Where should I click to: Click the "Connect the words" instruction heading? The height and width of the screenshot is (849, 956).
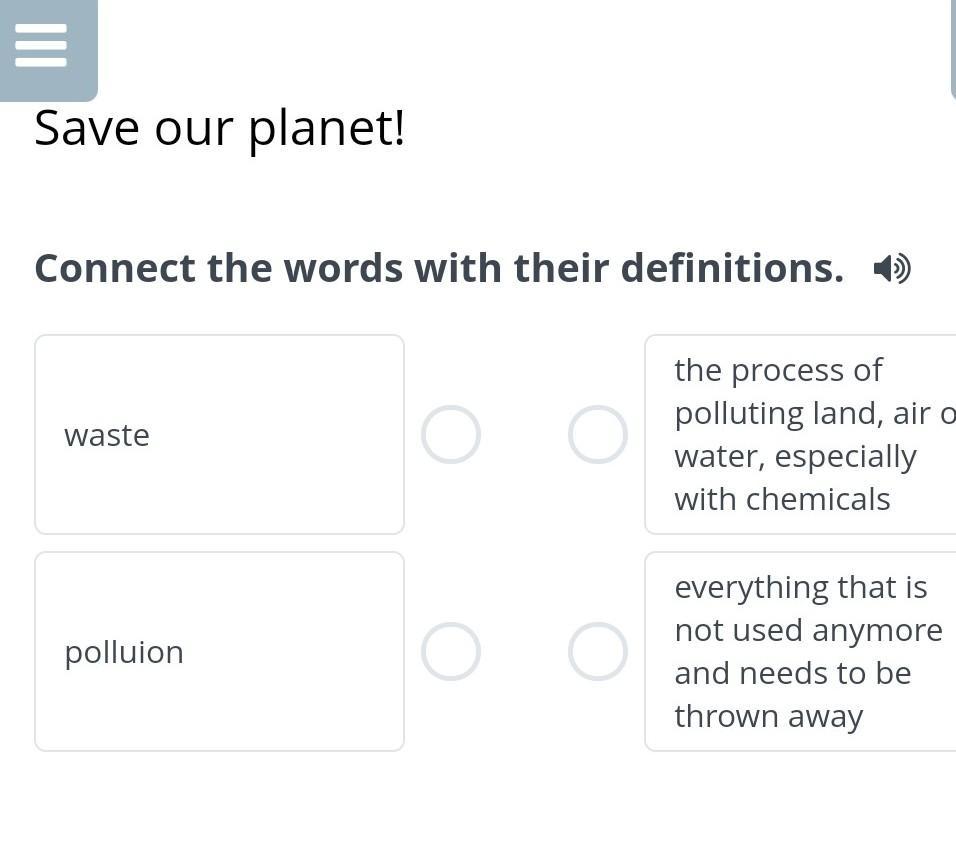click(439, 269)
